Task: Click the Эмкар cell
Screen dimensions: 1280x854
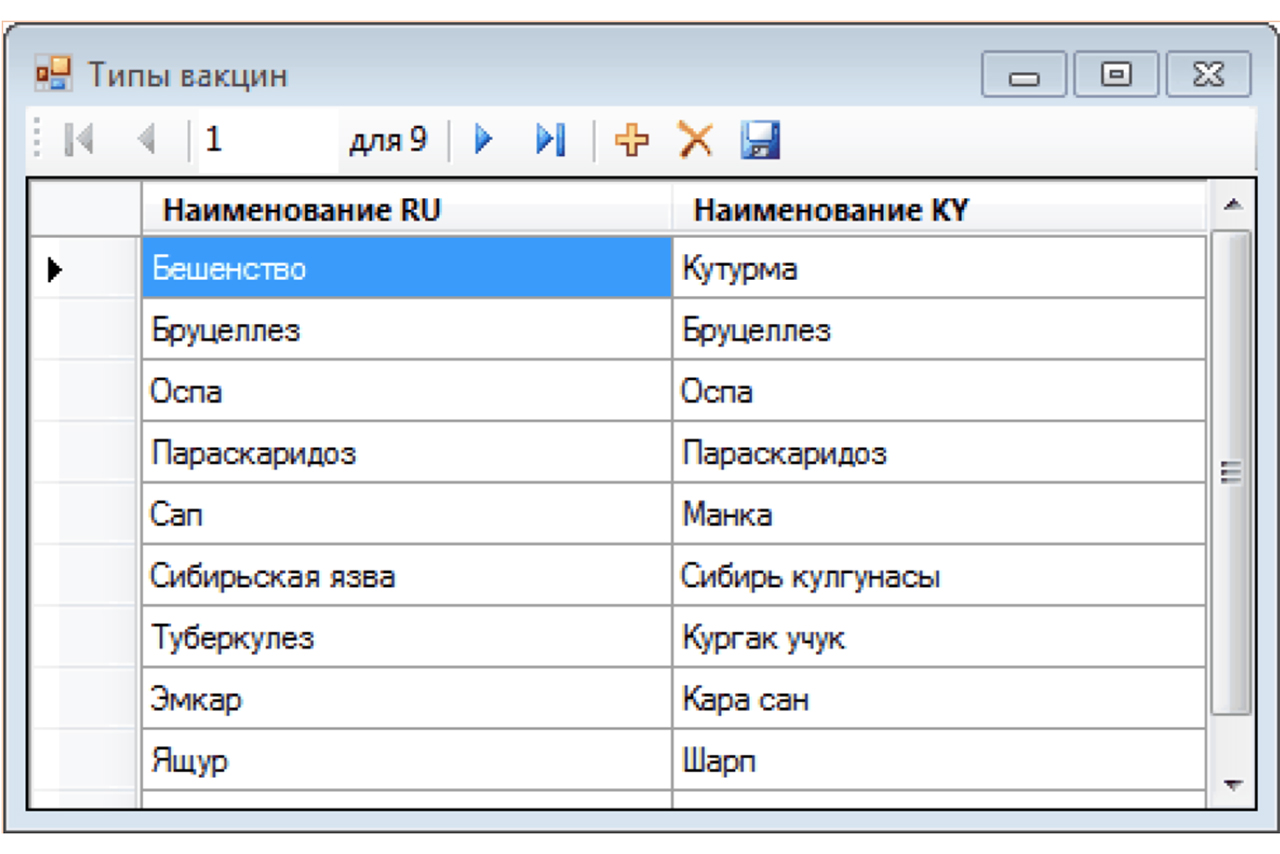Action: (406, 699)
